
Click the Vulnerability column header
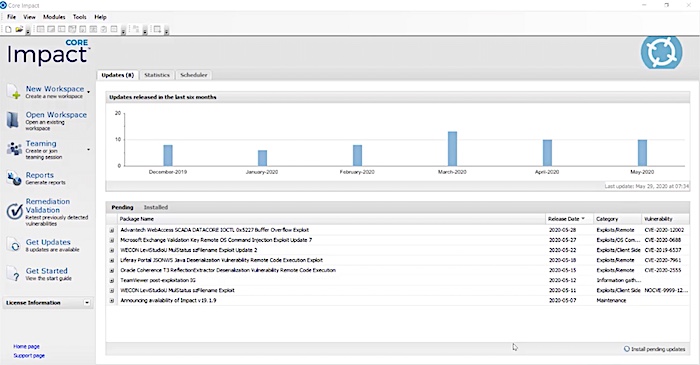point(665,219)
